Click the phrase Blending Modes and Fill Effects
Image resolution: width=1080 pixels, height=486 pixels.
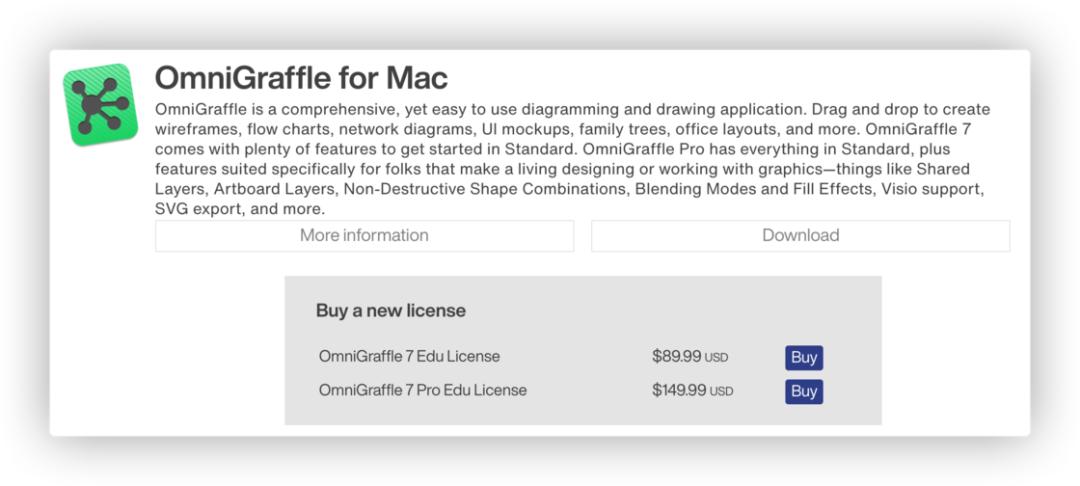[752, 189]
